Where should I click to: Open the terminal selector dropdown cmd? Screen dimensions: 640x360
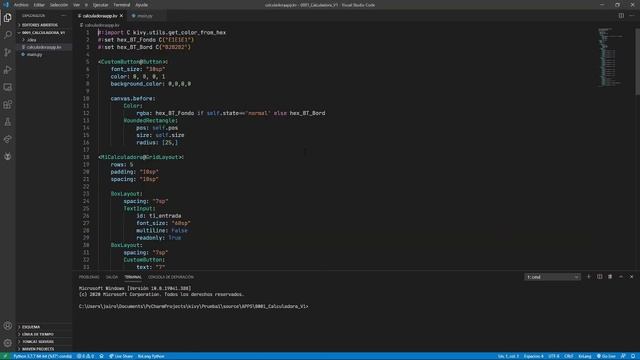coord(552,277)
